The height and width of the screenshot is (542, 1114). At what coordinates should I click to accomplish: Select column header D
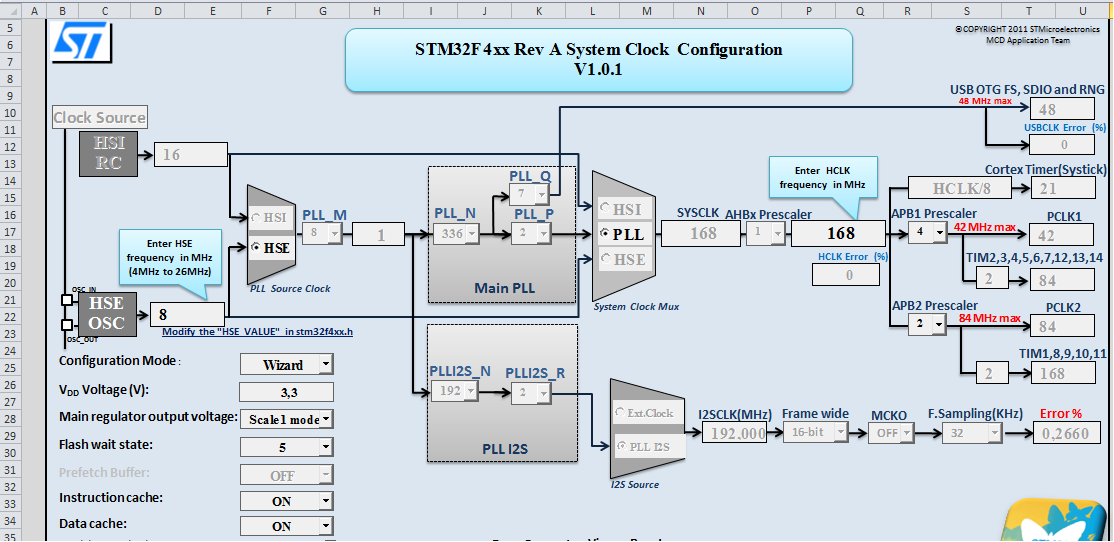[157, 10]
